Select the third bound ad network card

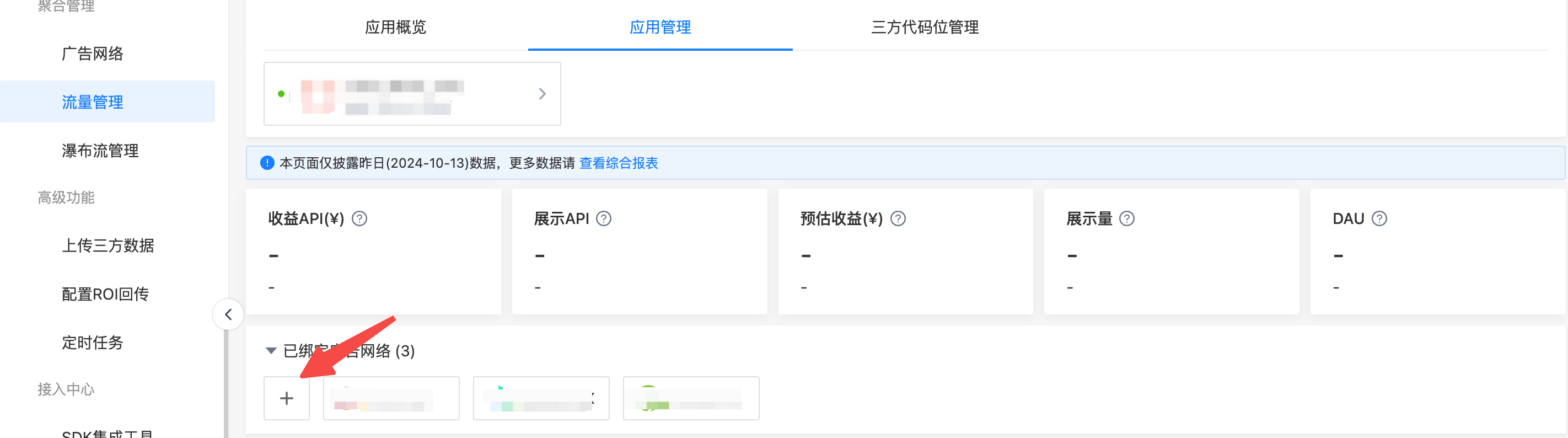[691, 398]
